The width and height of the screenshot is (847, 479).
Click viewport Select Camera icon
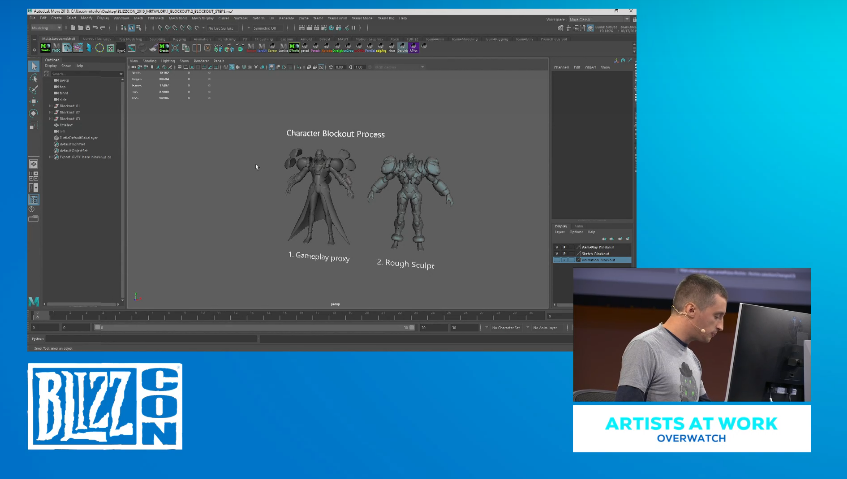[x=133, y=67]
